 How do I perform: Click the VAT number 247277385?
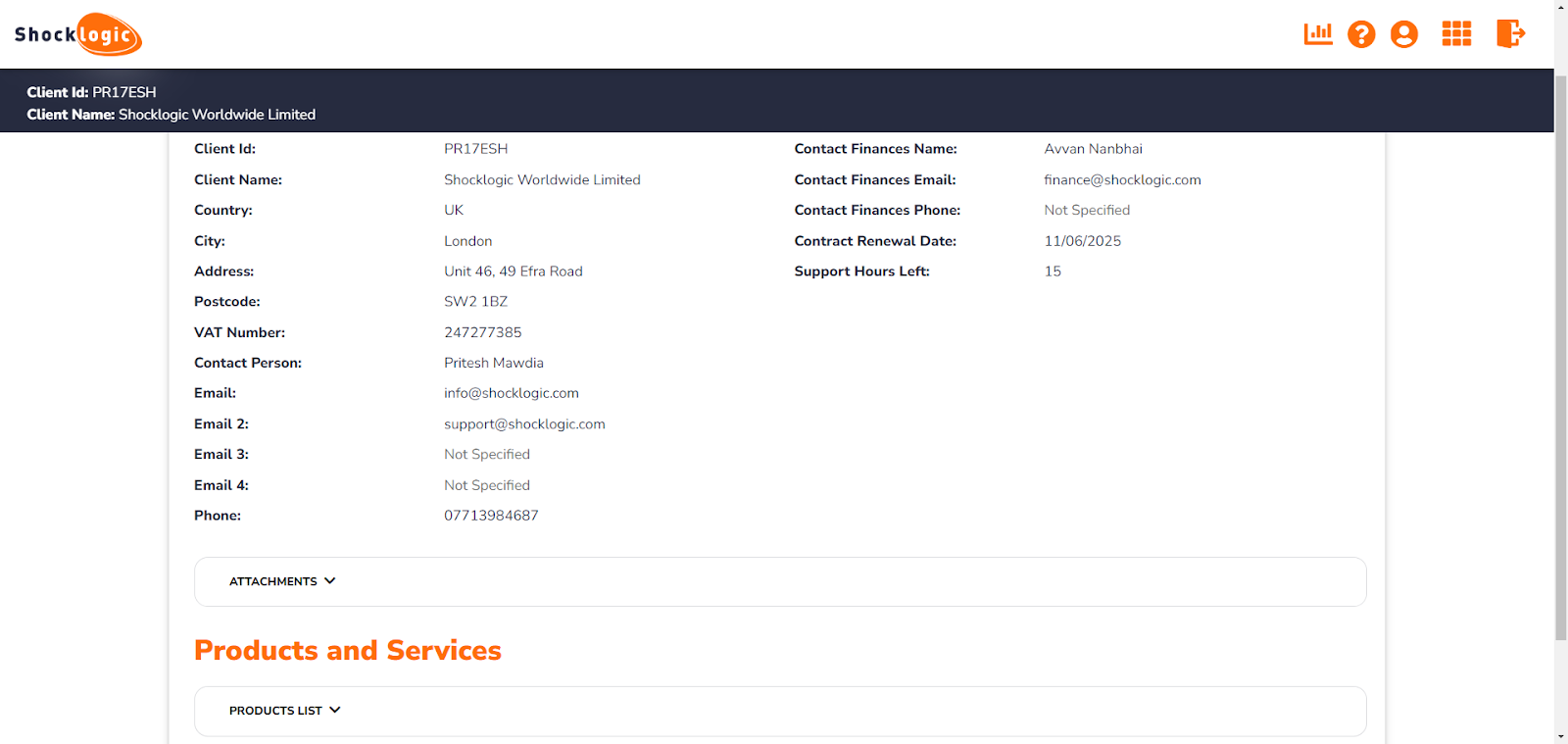(483, 332)
